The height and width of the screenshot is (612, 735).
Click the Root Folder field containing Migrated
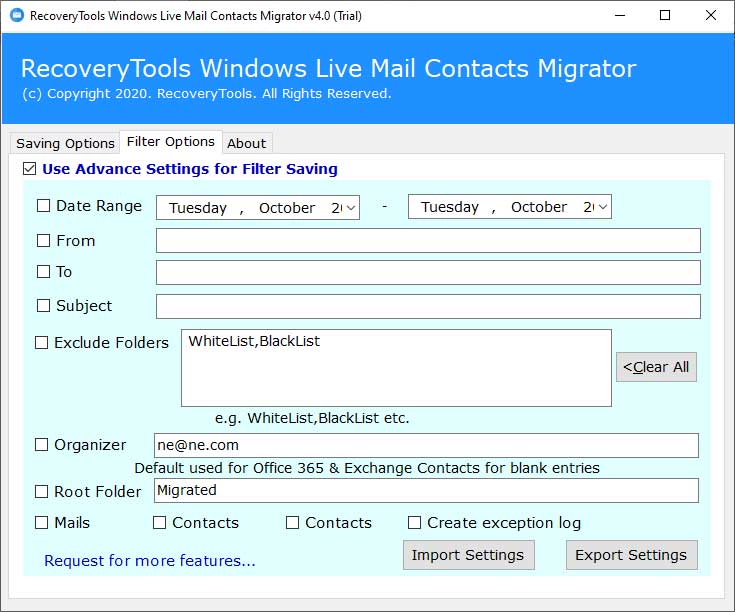pos(426,491)
